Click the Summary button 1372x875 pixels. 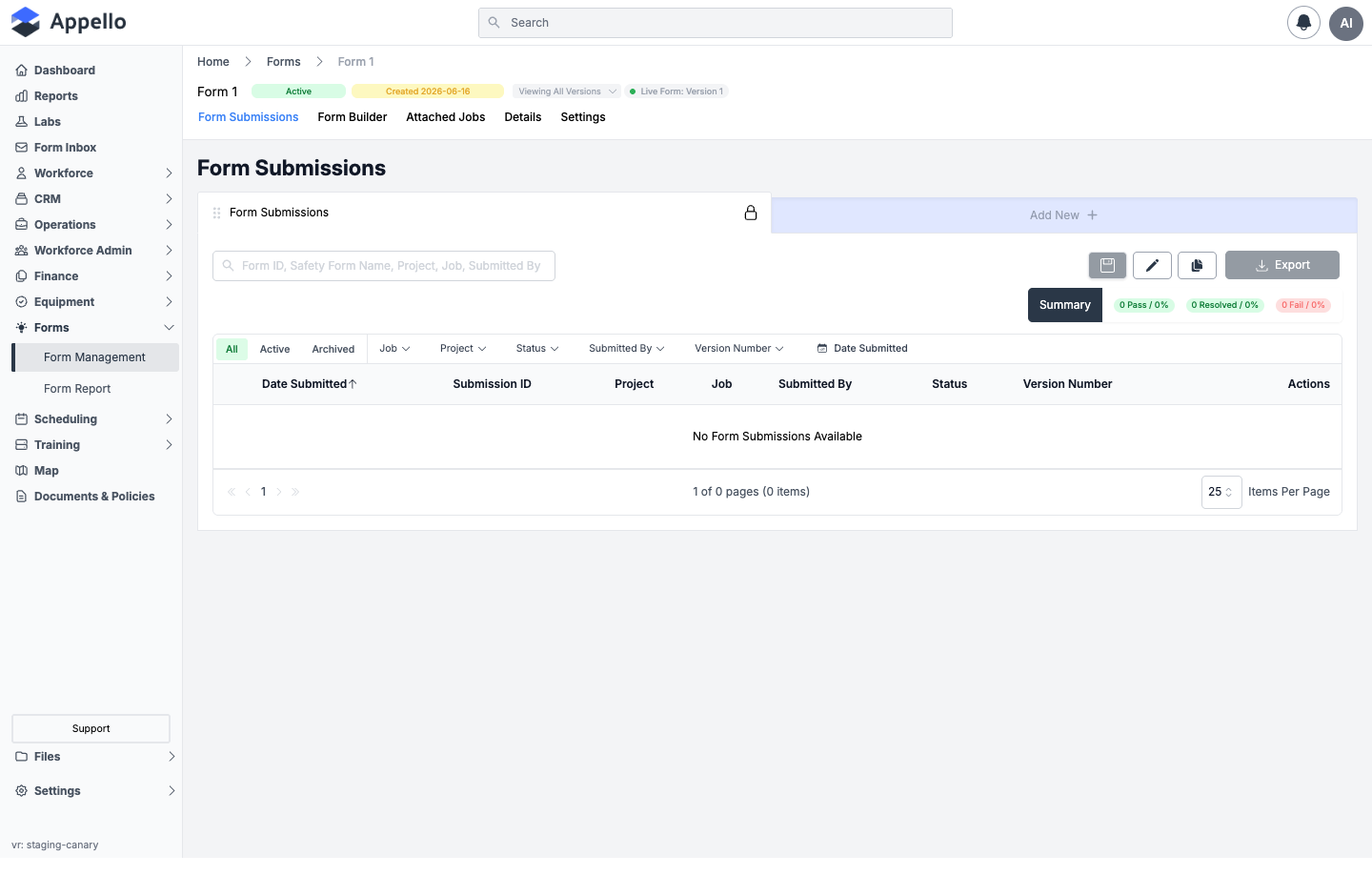(1065, 305)
